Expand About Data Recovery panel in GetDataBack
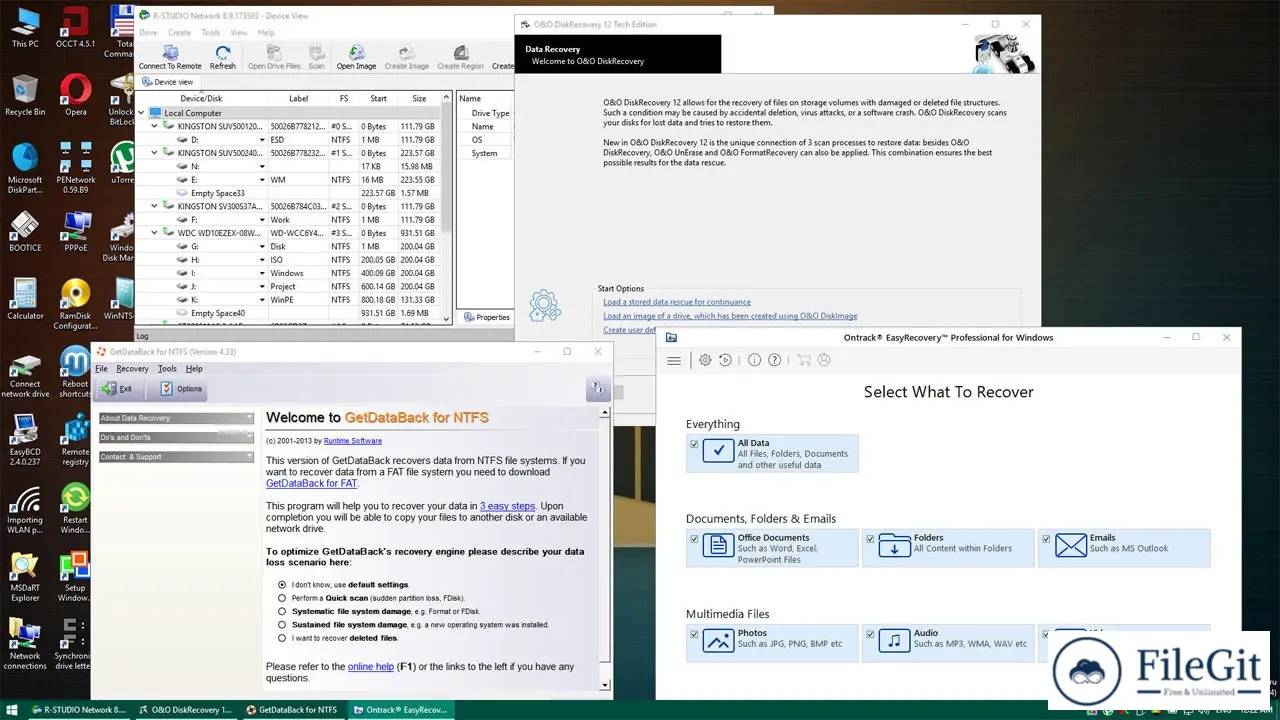This screenshot has width=1280, height=720. pyautogui.click(x=176, y=418)
